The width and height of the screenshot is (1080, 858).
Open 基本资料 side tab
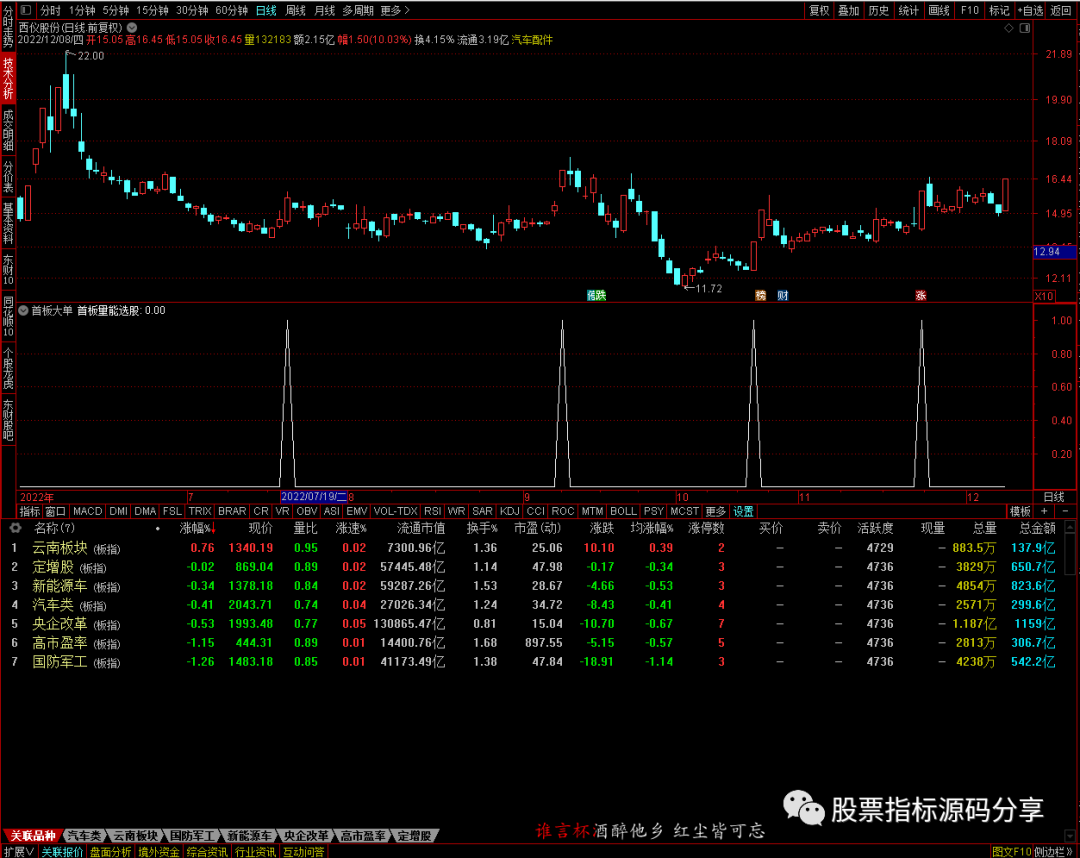coord(8,224)
